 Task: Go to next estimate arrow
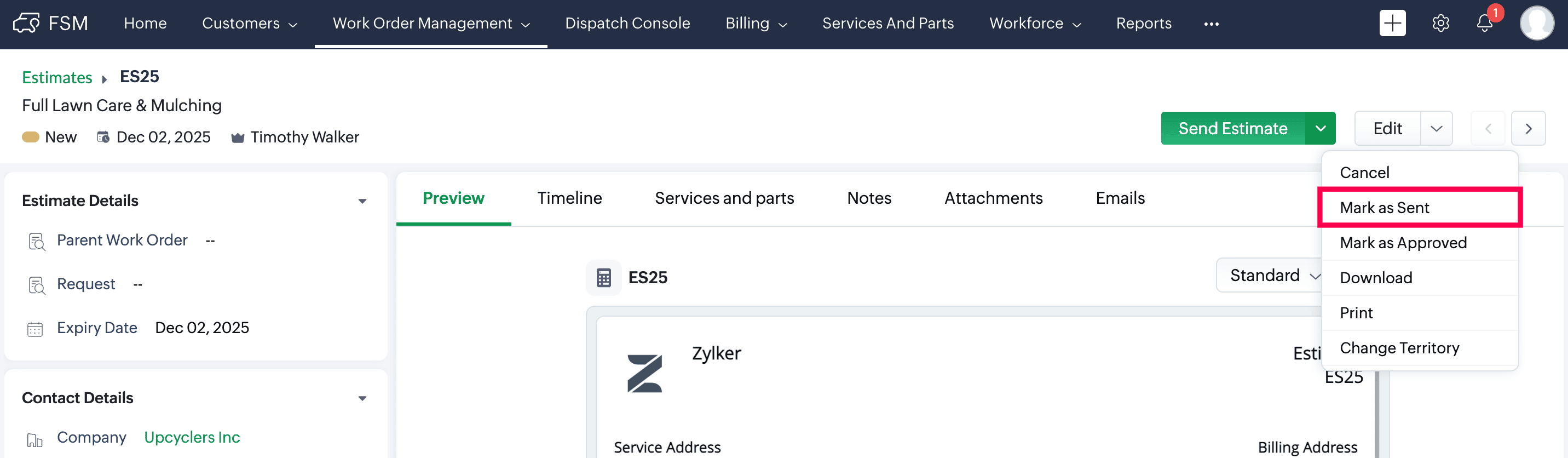click(1528, 129)
